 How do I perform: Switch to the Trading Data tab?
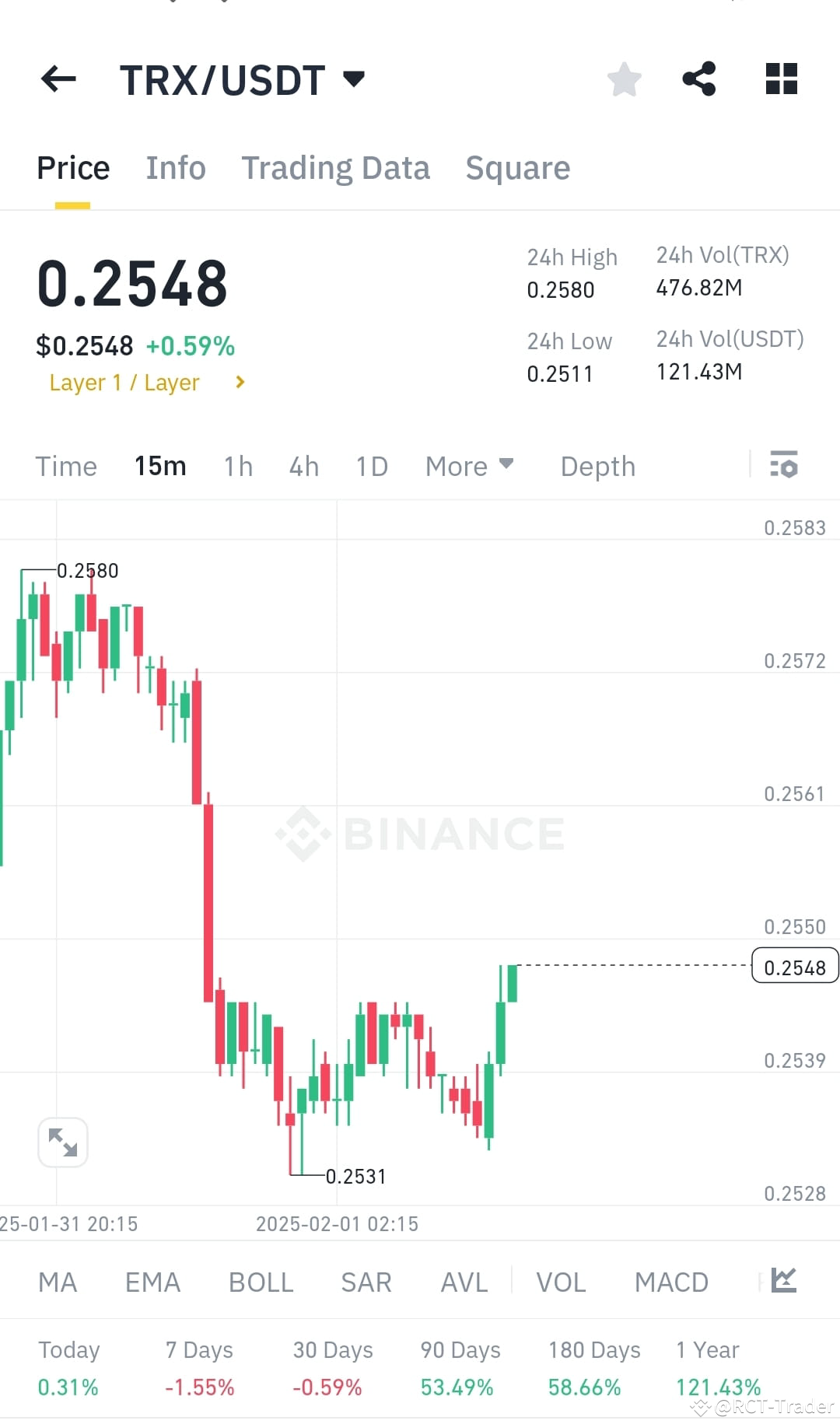(x=336, y=167)
